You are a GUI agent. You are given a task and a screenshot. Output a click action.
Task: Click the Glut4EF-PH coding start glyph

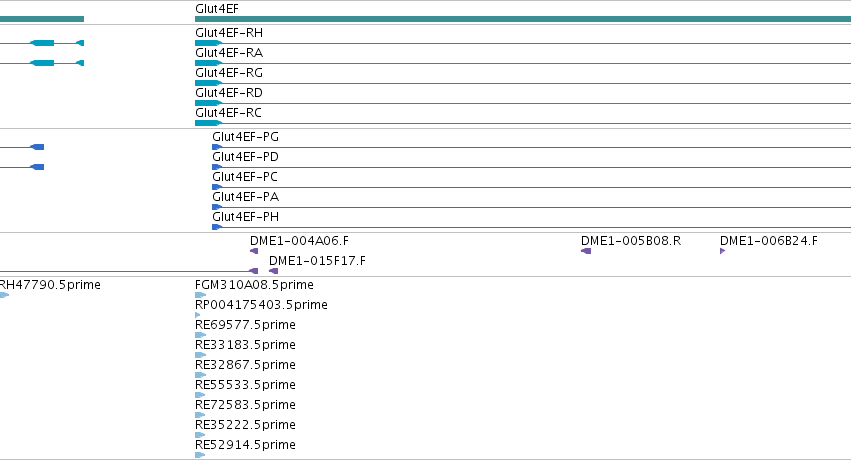pyautogui.click(x=217, y=227)
